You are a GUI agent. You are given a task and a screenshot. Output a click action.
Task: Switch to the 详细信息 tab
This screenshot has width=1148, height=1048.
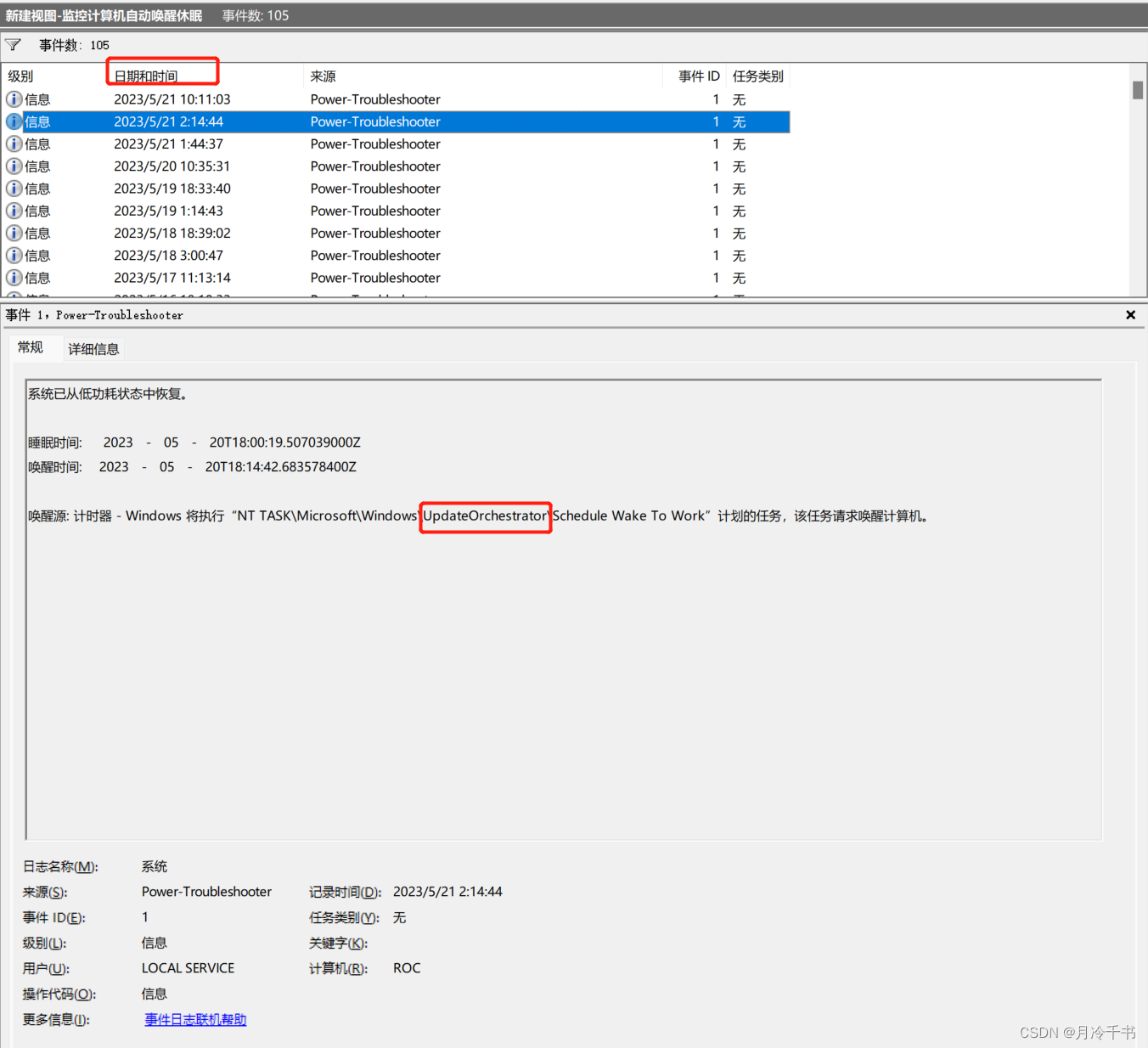coord(93,349)
